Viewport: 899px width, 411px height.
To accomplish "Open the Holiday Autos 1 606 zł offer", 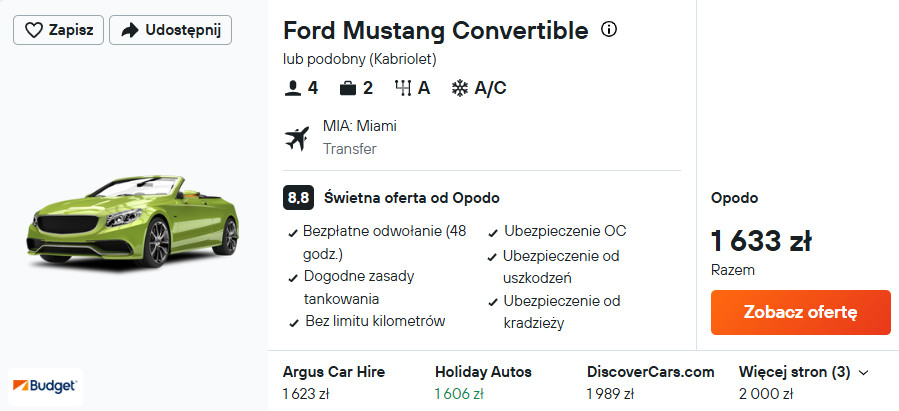I will (x=483, y=381).
